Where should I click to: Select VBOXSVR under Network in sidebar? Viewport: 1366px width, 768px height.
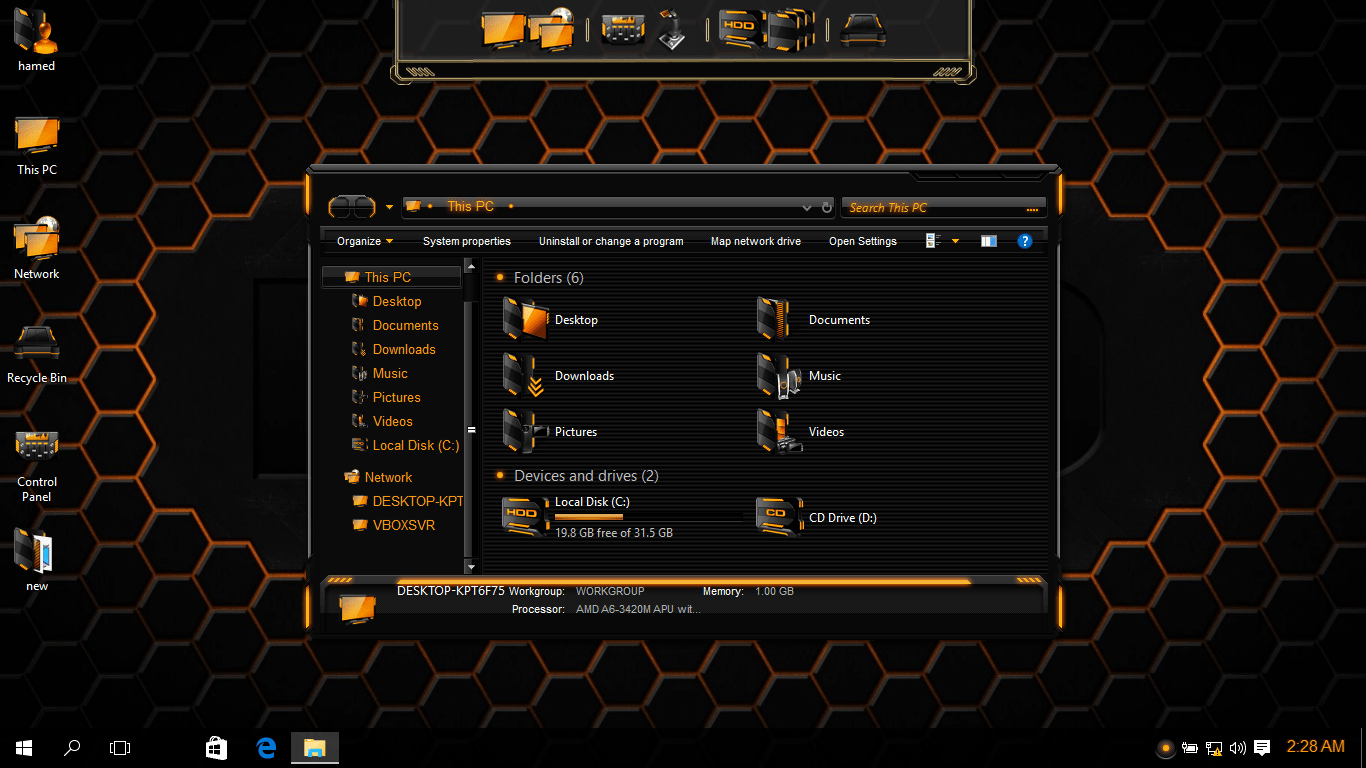pos(403,525)
